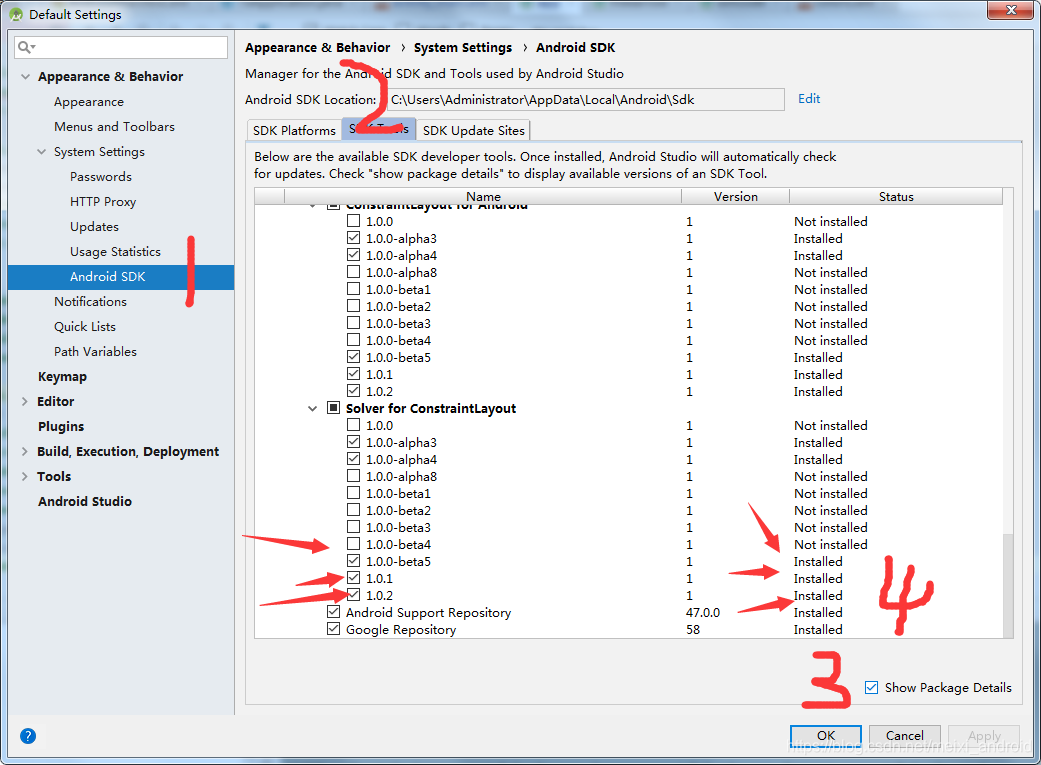This screenshot has width=1041, height=765.
Task: Open the Passwords settings page
Action: [101, 177]
